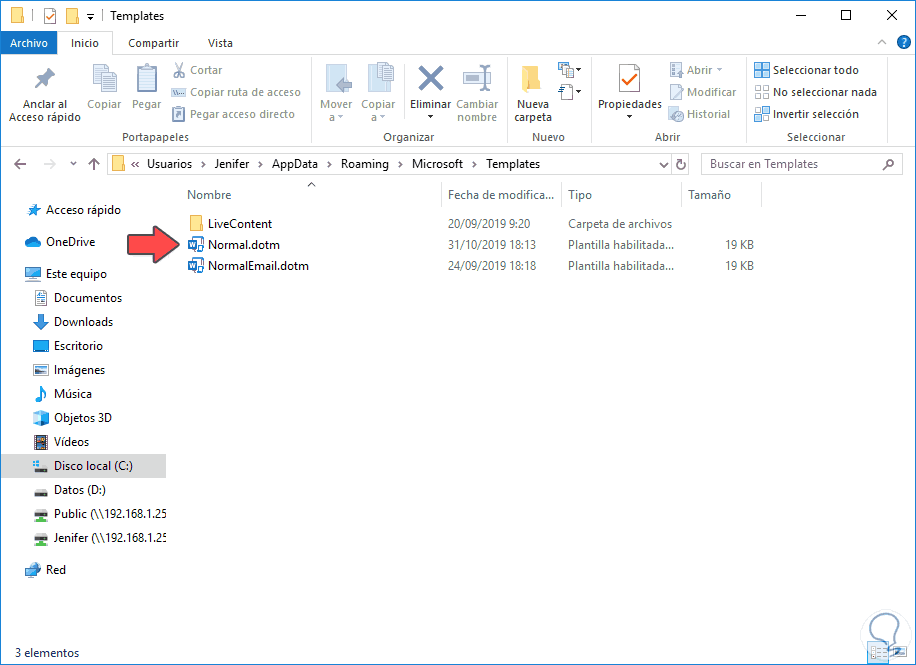Click the Eliminar red X icon
Image resolution: width=916 pixels, height=665 pixels.
pyautogui.click(x=431, y=78)
